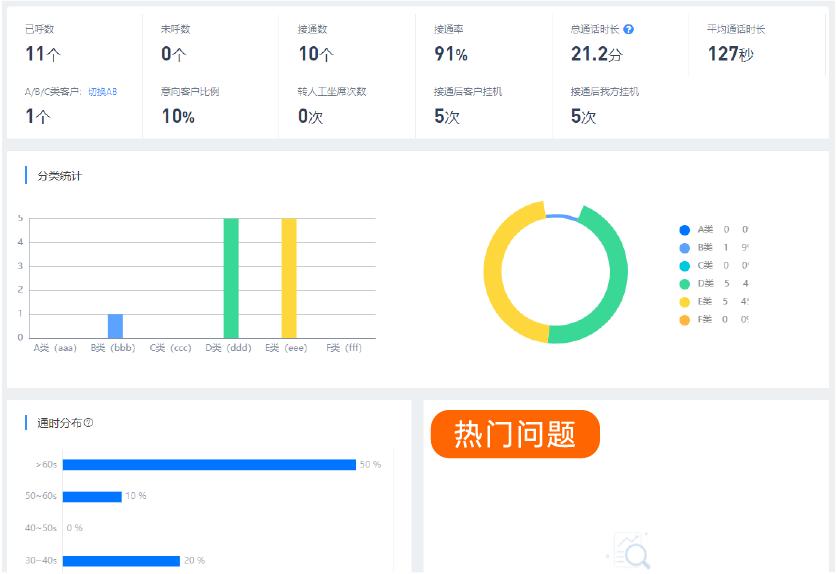
Task: Toggle the D类 legend entry
Action: (714, 284)
